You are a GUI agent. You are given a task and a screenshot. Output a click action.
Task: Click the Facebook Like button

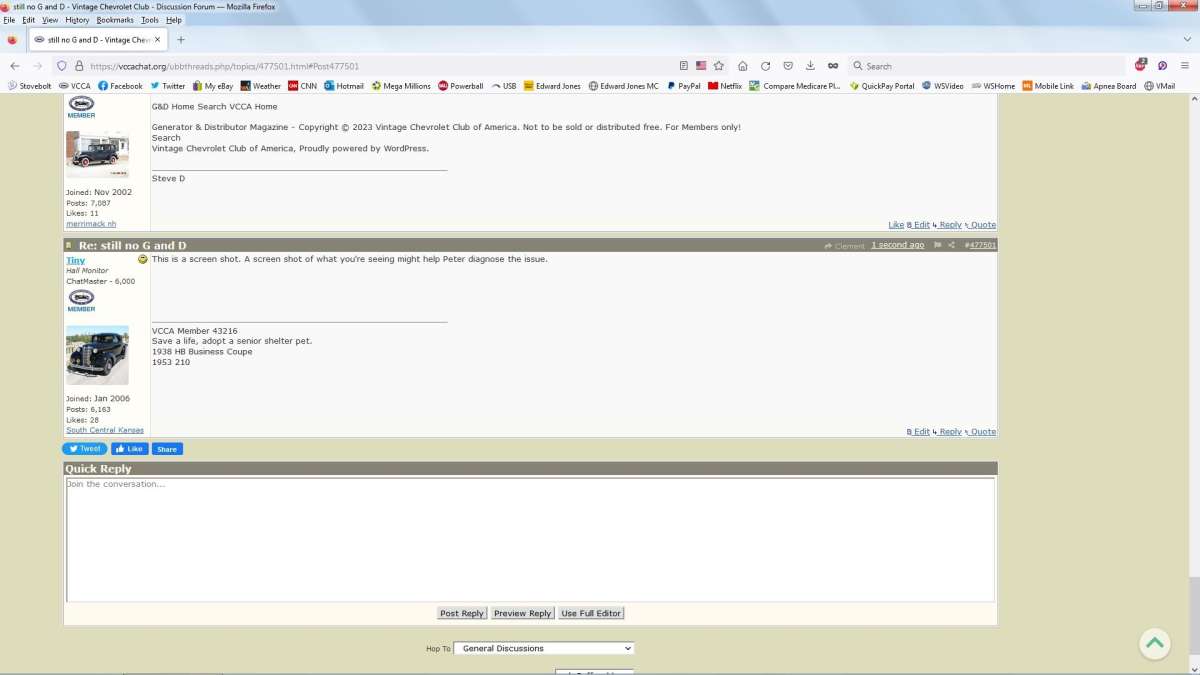click(x=129, y=449)
